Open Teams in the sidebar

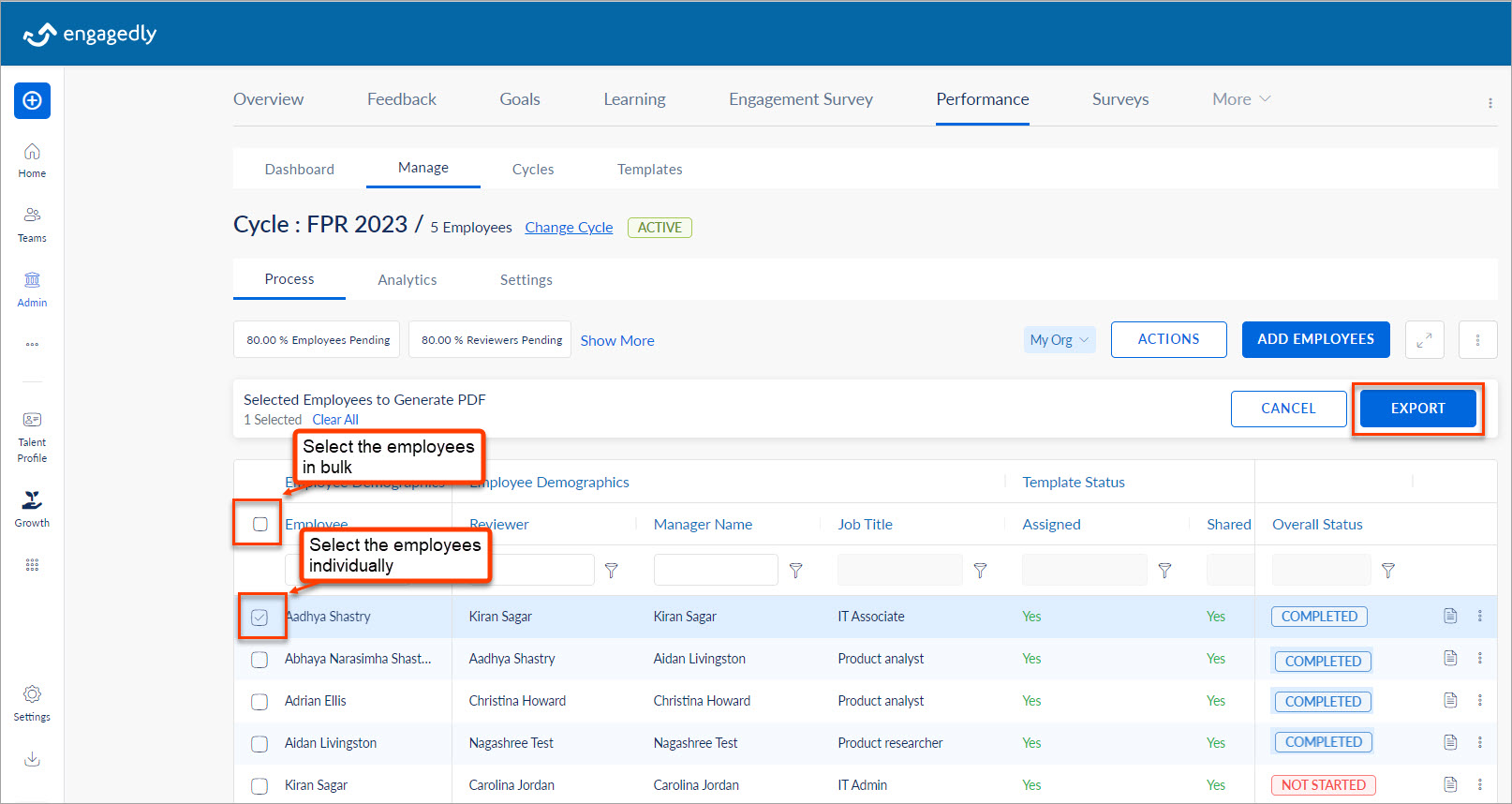click(32, 225)
